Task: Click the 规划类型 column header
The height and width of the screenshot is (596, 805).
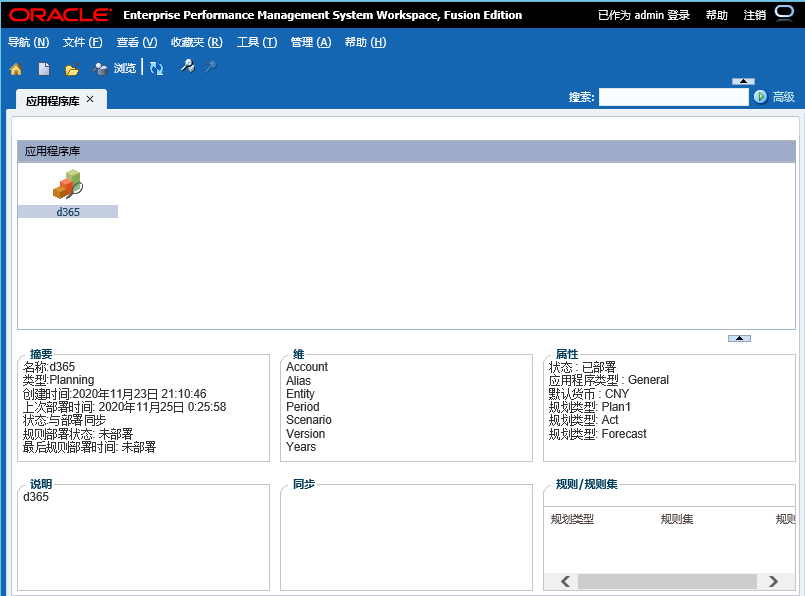Action: tap(572, 519)
